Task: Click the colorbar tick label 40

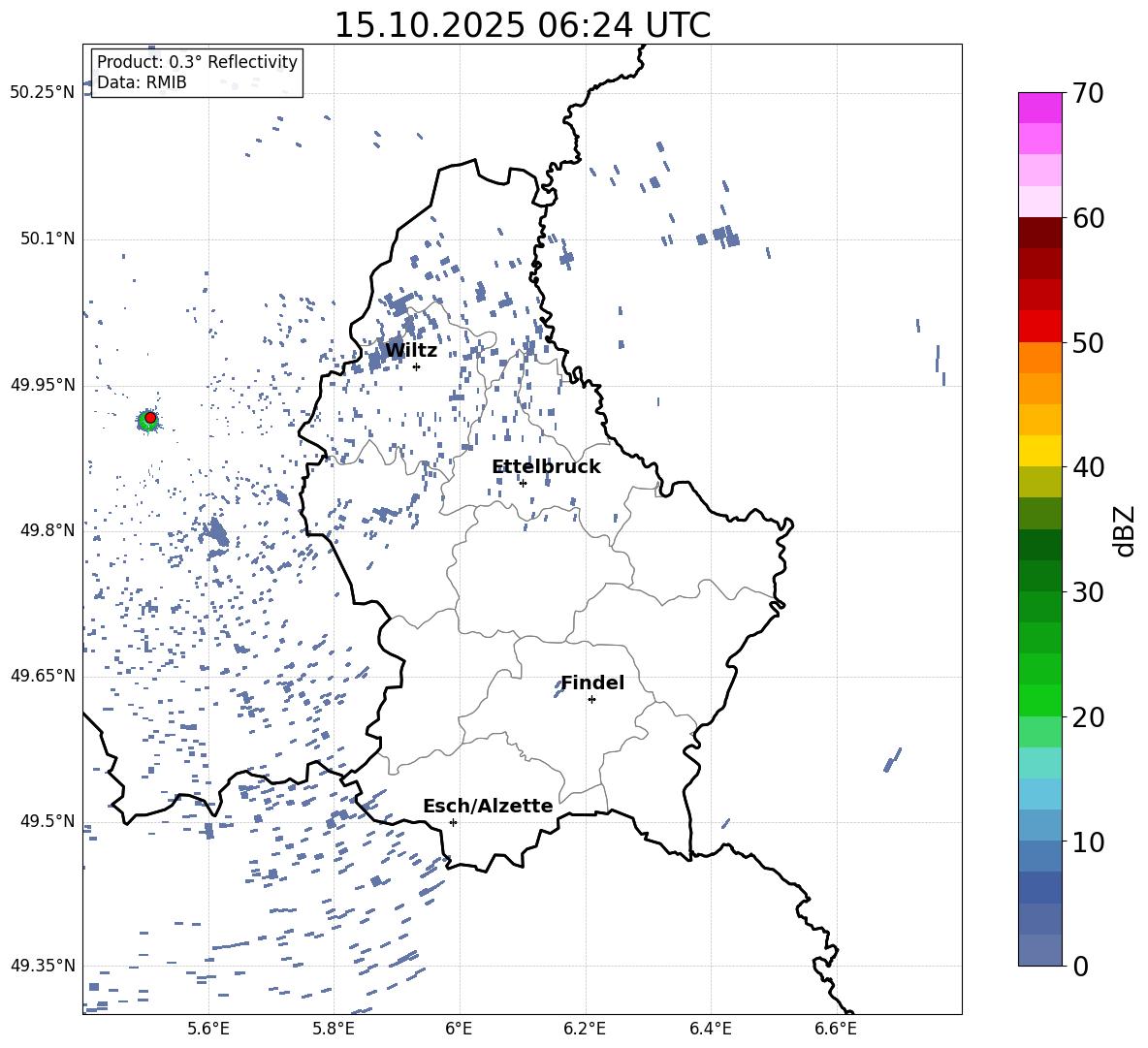Action: tap(1088, 467)
